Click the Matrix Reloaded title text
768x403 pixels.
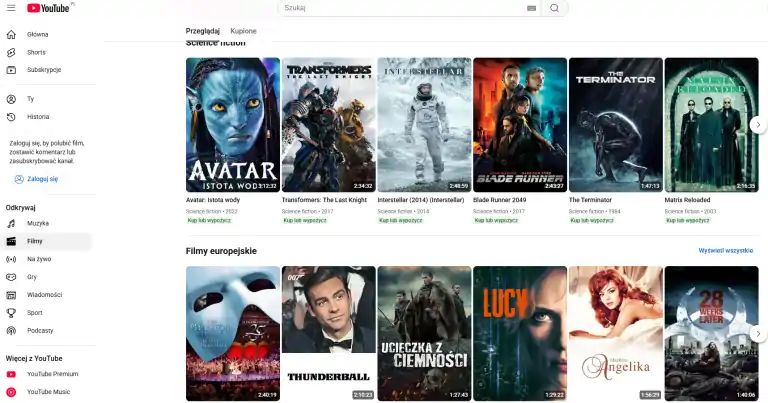pos(687,200)
